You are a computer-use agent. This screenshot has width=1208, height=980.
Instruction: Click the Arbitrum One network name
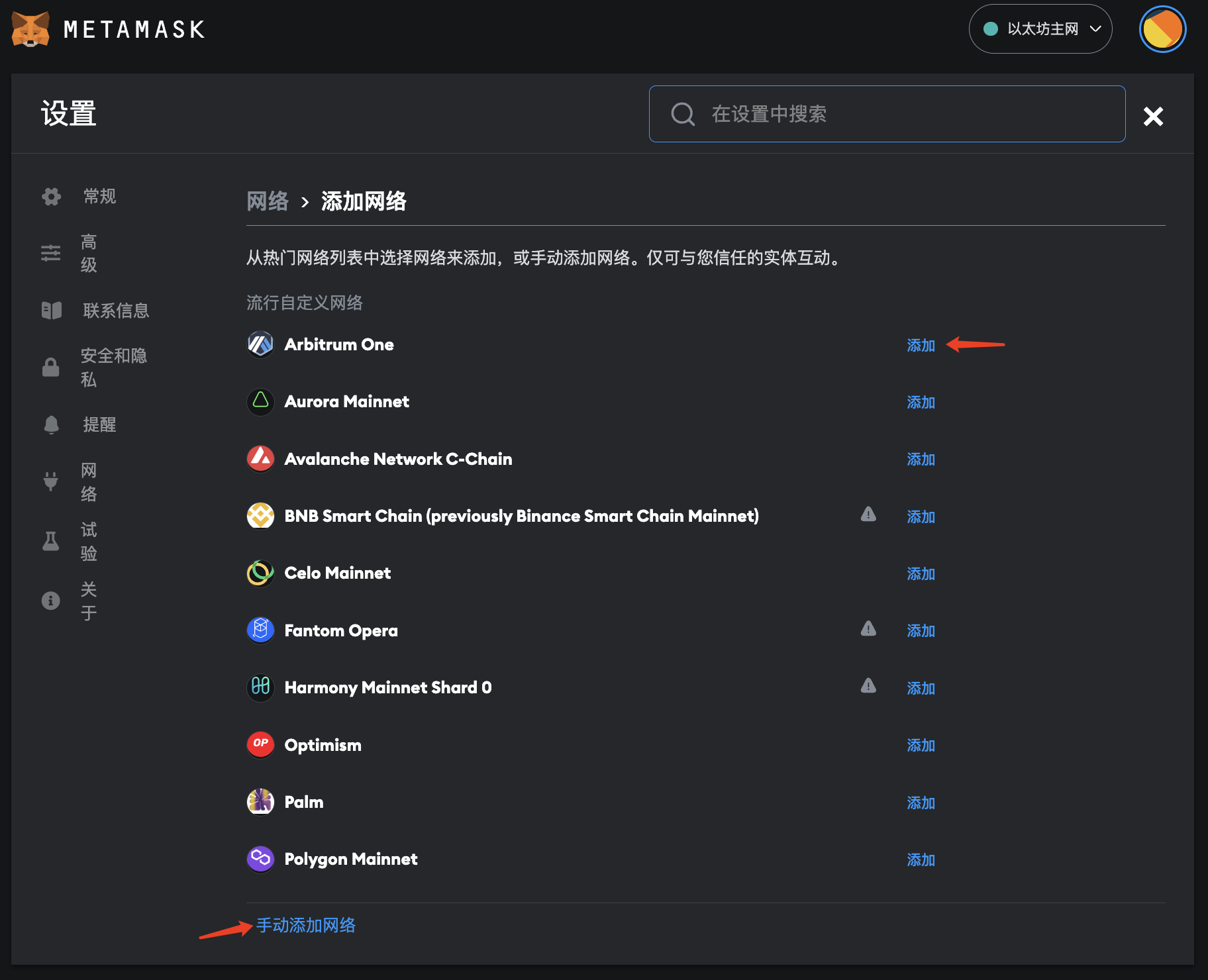[339, 344]
